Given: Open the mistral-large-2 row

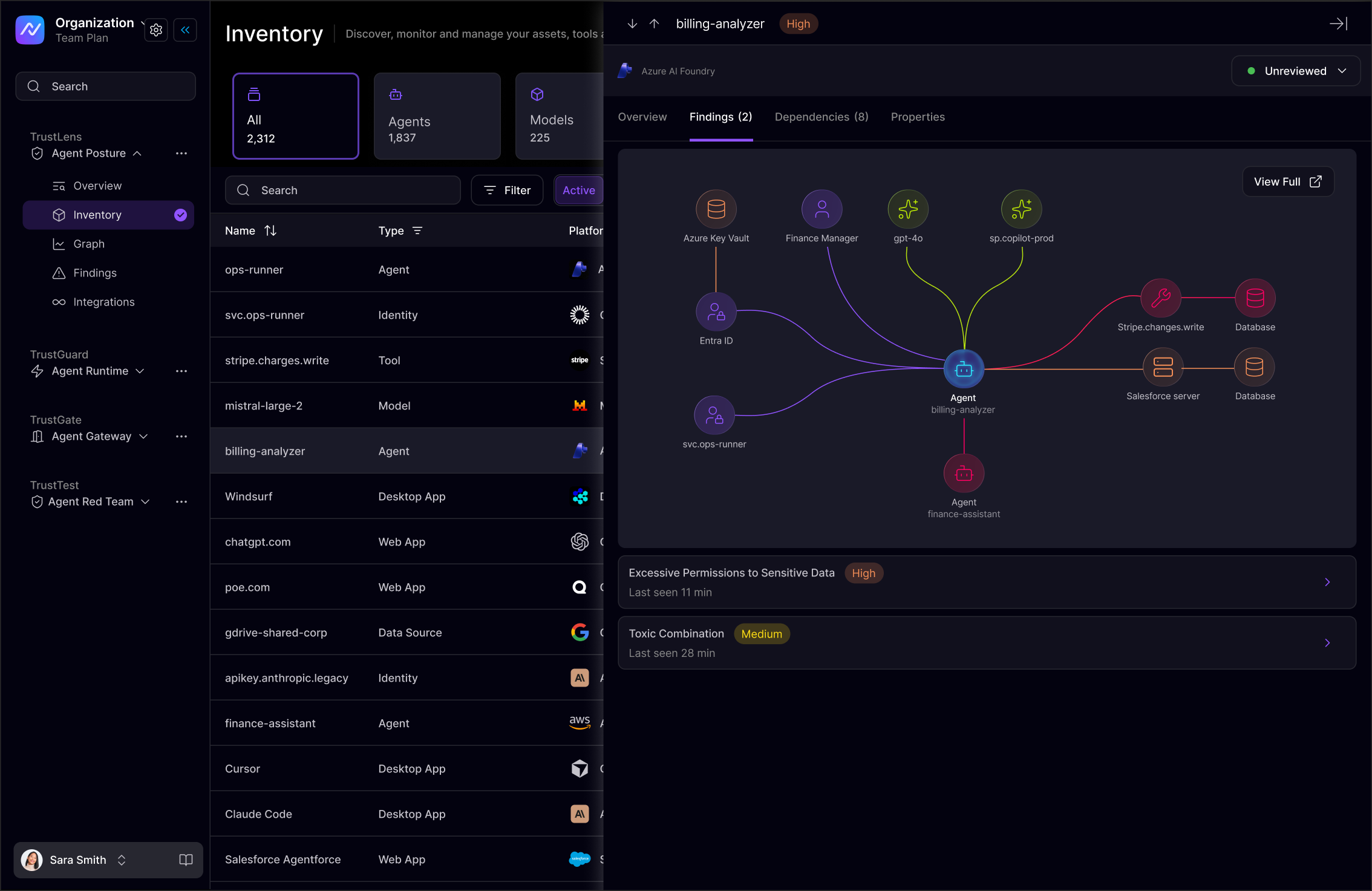Looking at the screenshot, I should (x=407, y=406).
